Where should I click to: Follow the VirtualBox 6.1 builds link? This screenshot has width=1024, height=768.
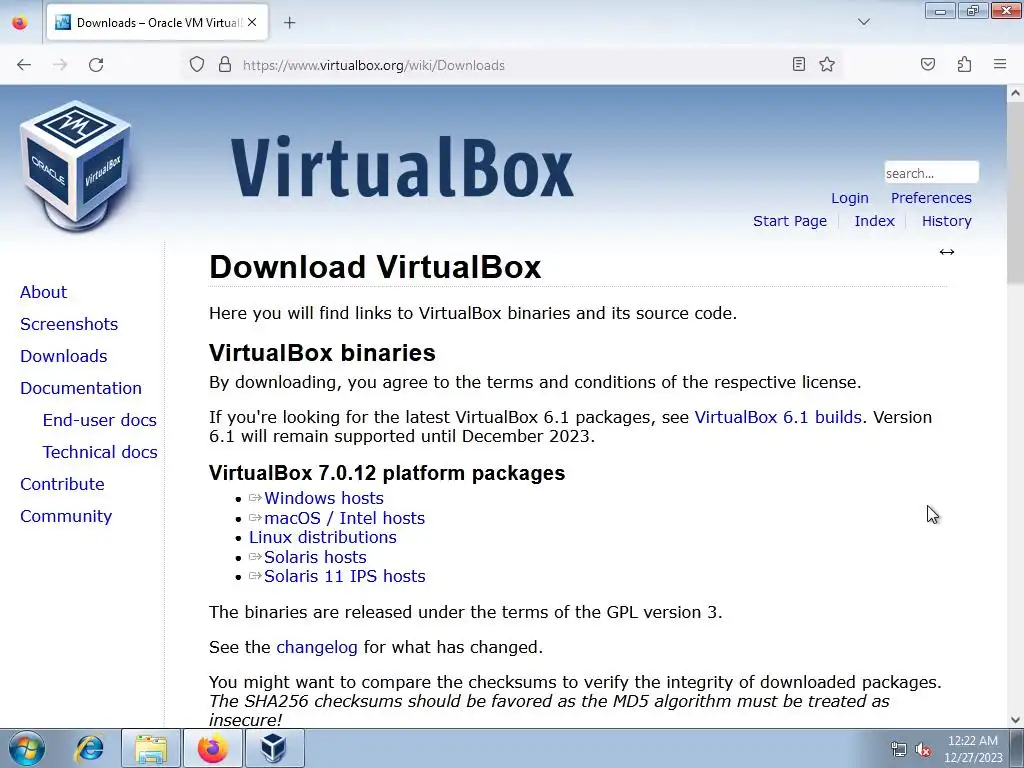point(778,417)
